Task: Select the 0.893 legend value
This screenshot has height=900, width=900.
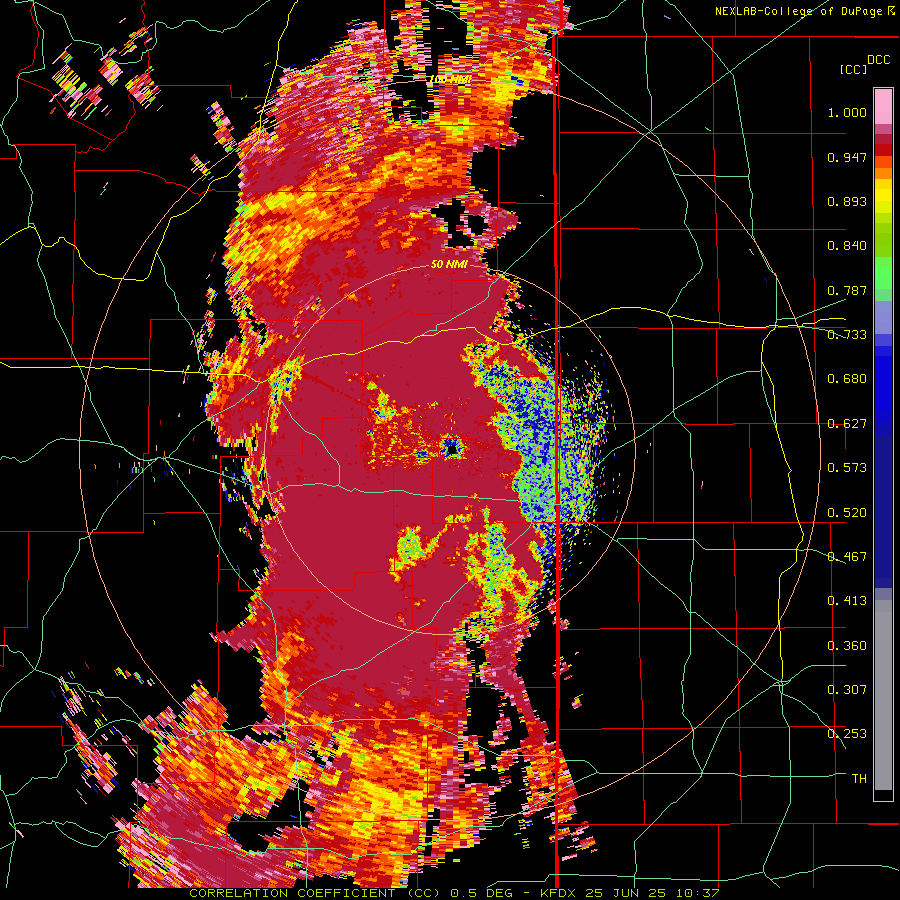Action: point(847,201)
